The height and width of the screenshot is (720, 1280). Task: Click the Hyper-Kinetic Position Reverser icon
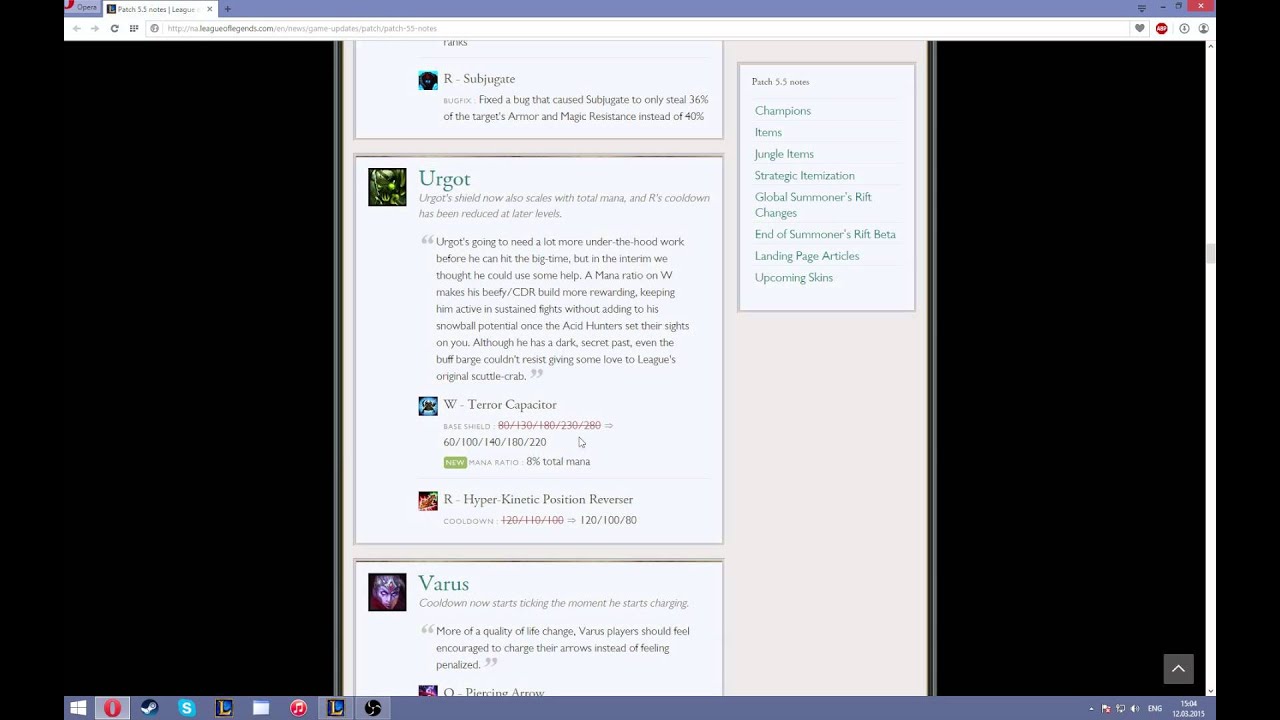(x=428, y=501)
